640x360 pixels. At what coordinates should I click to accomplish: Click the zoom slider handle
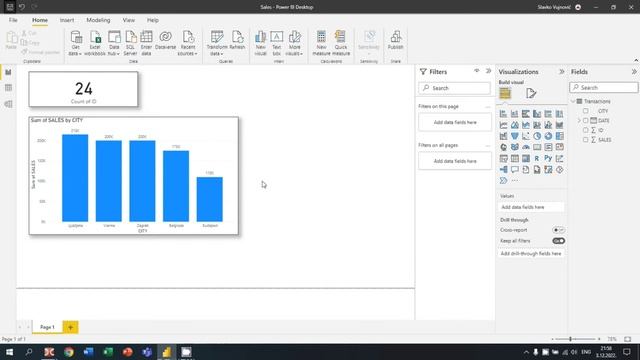[571, 339]
